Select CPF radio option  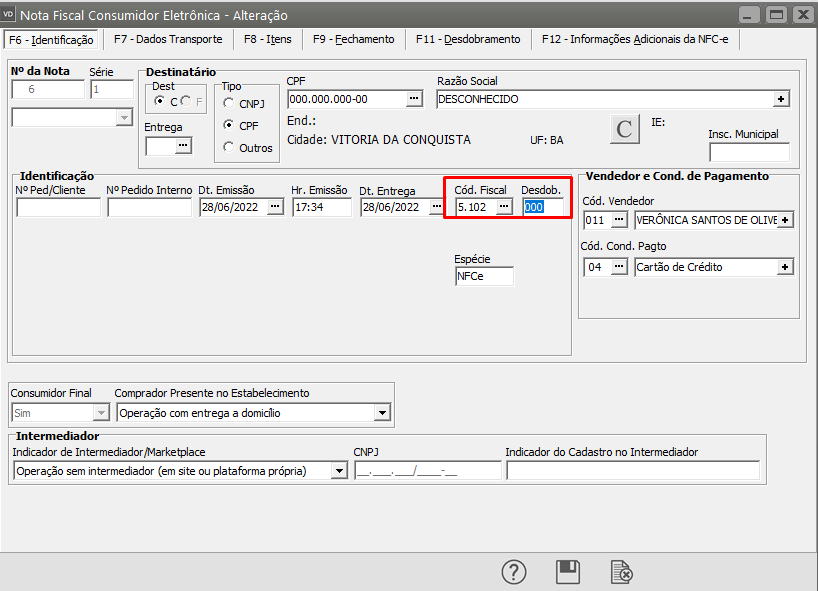(x=229, y=126)
